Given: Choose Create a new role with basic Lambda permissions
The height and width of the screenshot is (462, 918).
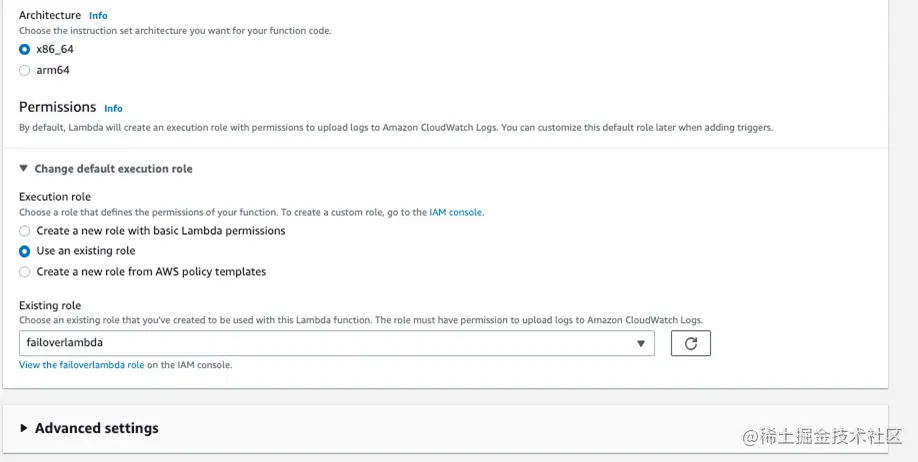Looking at the screenshot, I should [25, 231].
